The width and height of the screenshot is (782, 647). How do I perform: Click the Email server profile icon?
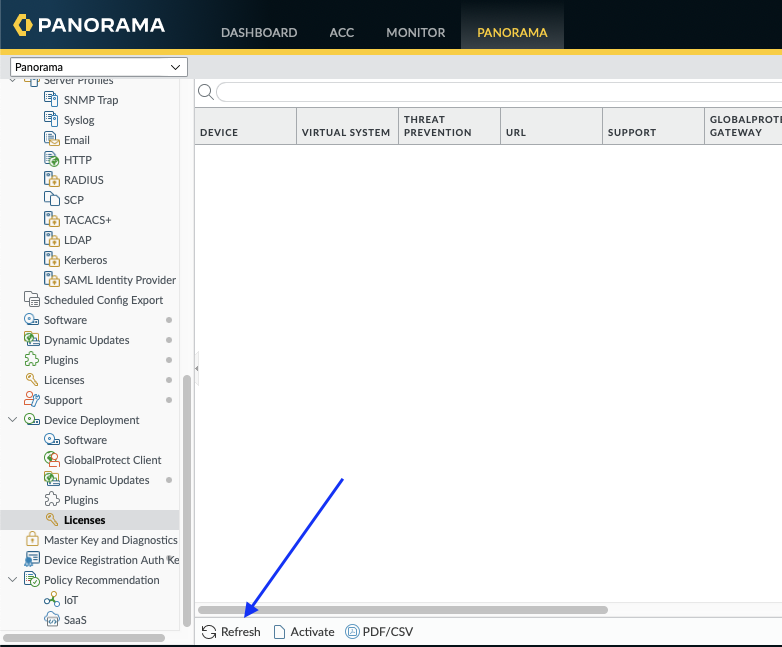click(51, 139)
